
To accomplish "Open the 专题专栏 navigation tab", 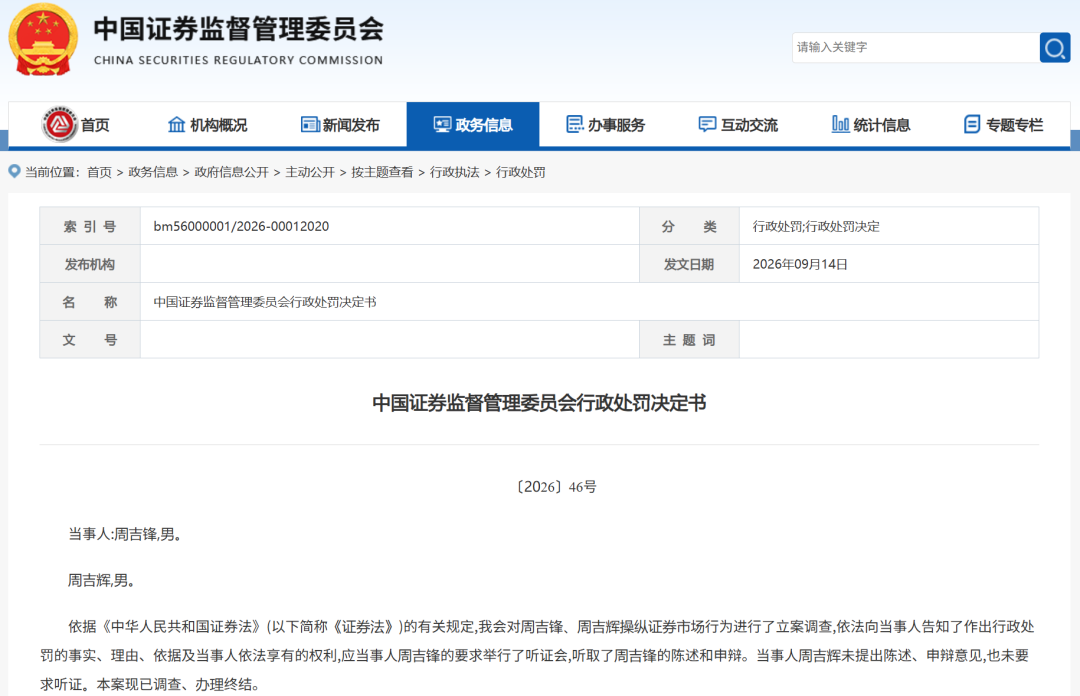I will 1004,125.
